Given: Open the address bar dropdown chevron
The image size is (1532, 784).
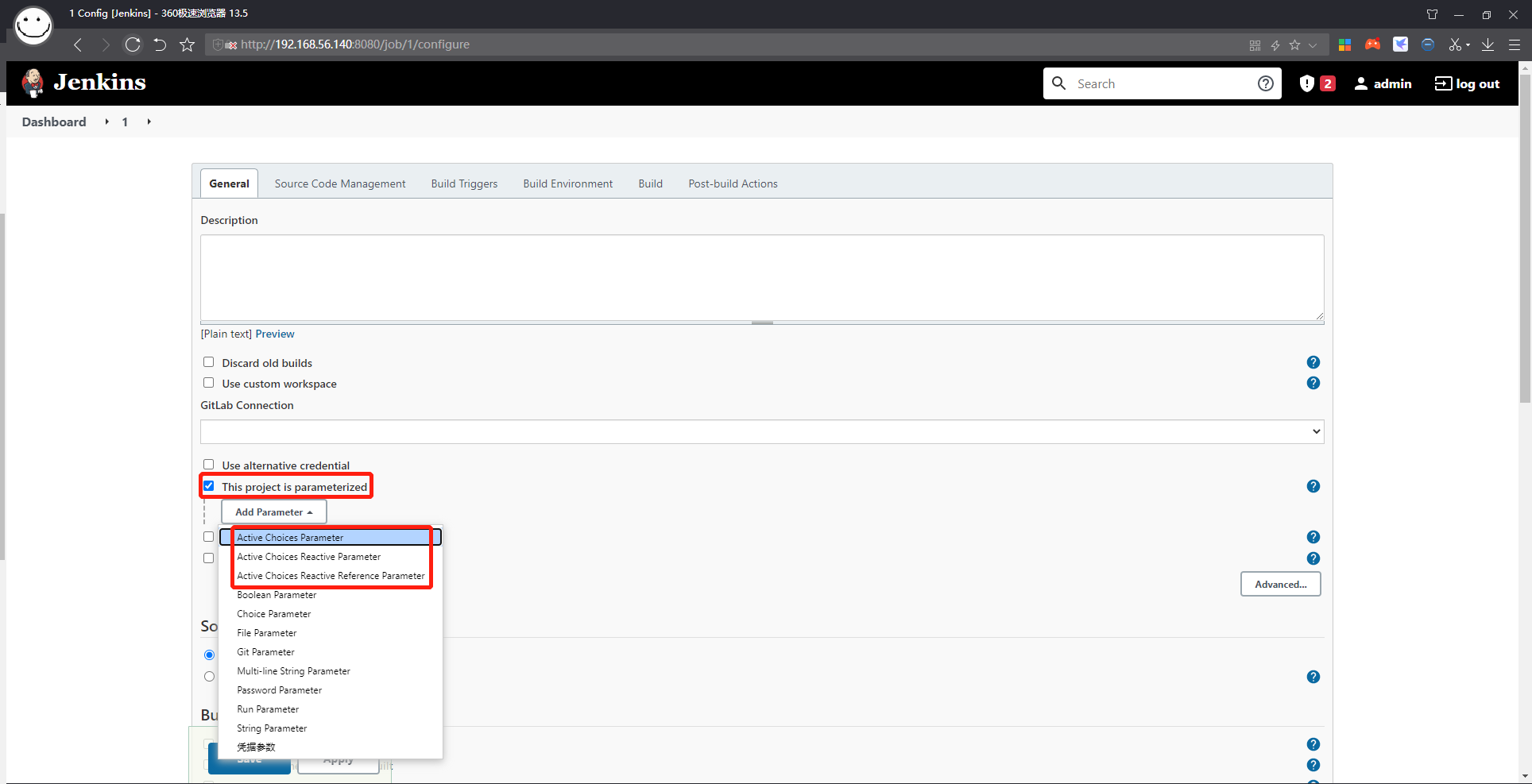Looking at the screenshot, I should click(x=1313, y=45).
